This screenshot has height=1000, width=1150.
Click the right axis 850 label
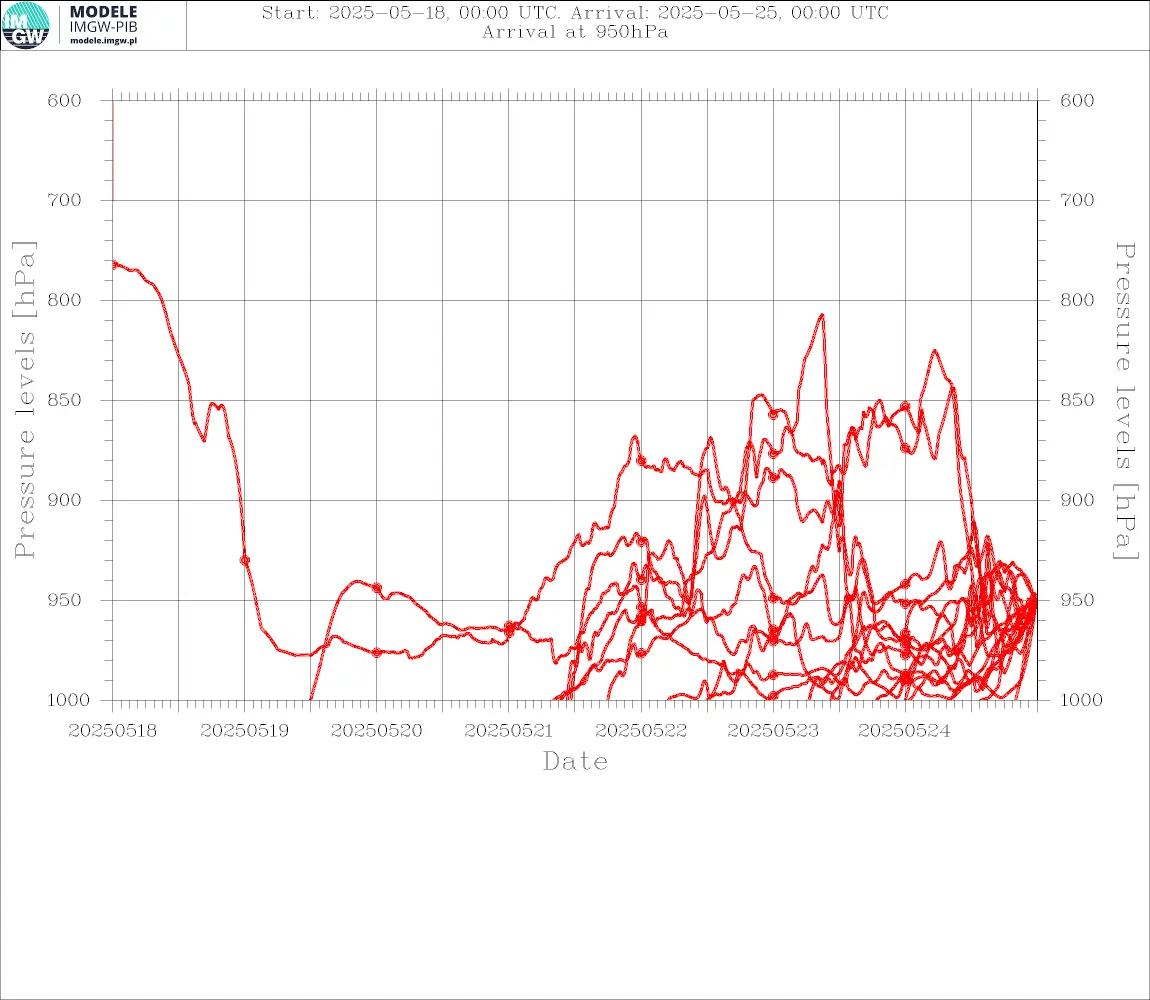pos(1077,401)
